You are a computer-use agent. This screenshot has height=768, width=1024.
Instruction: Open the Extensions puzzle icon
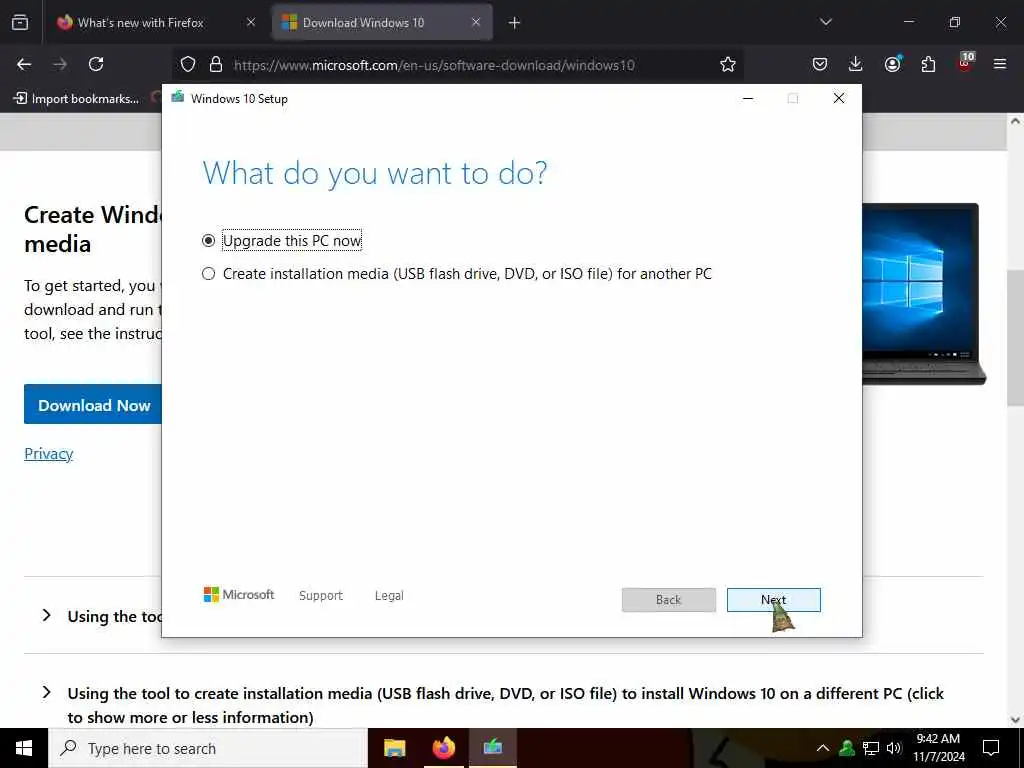(928, 64)
